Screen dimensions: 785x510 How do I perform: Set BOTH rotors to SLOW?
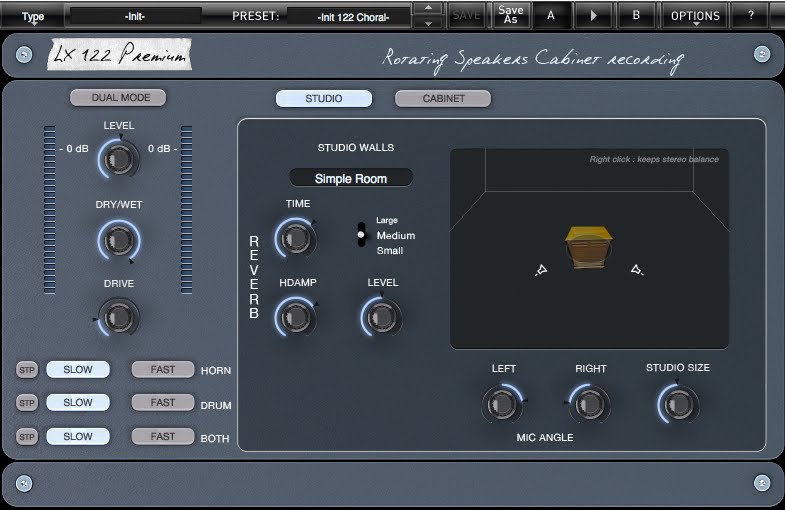[78, 436]
